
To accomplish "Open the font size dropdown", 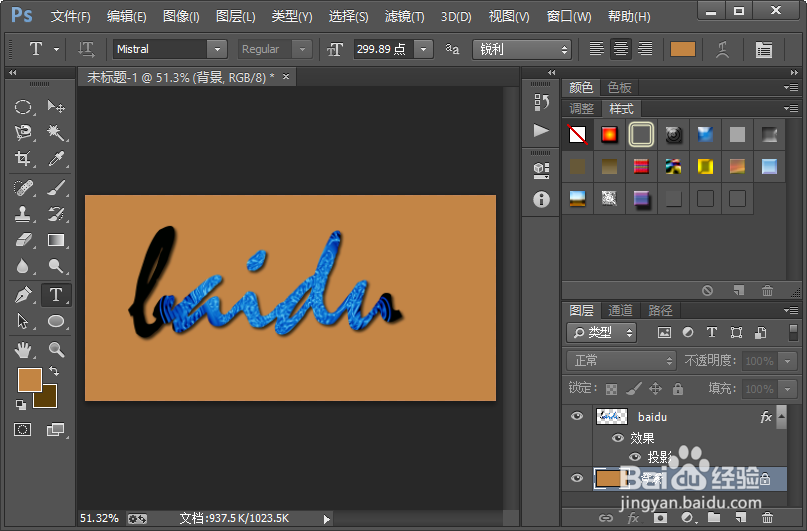I will coord(424,49).
